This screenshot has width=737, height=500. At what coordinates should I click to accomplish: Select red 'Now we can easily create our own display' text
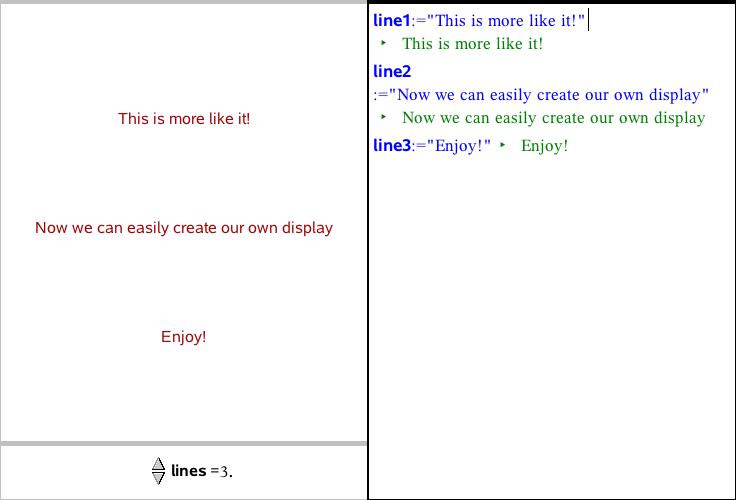pyautogui.click(x=184, y=228)
